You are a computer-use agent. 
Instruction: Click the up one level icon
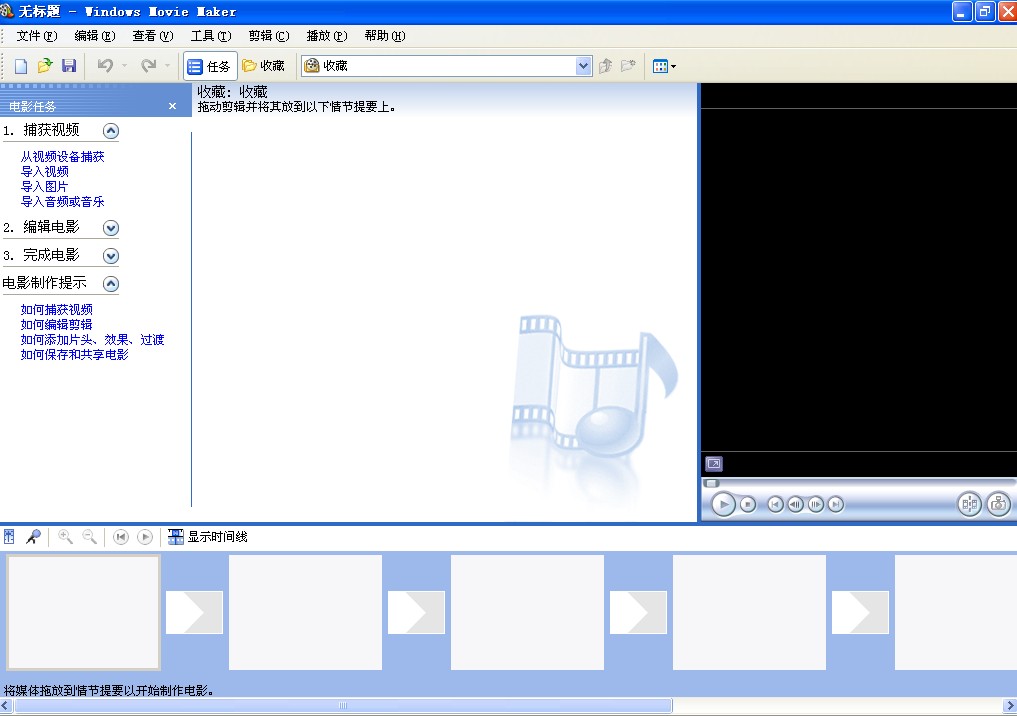pyautogui.click(x=605, y=66)
